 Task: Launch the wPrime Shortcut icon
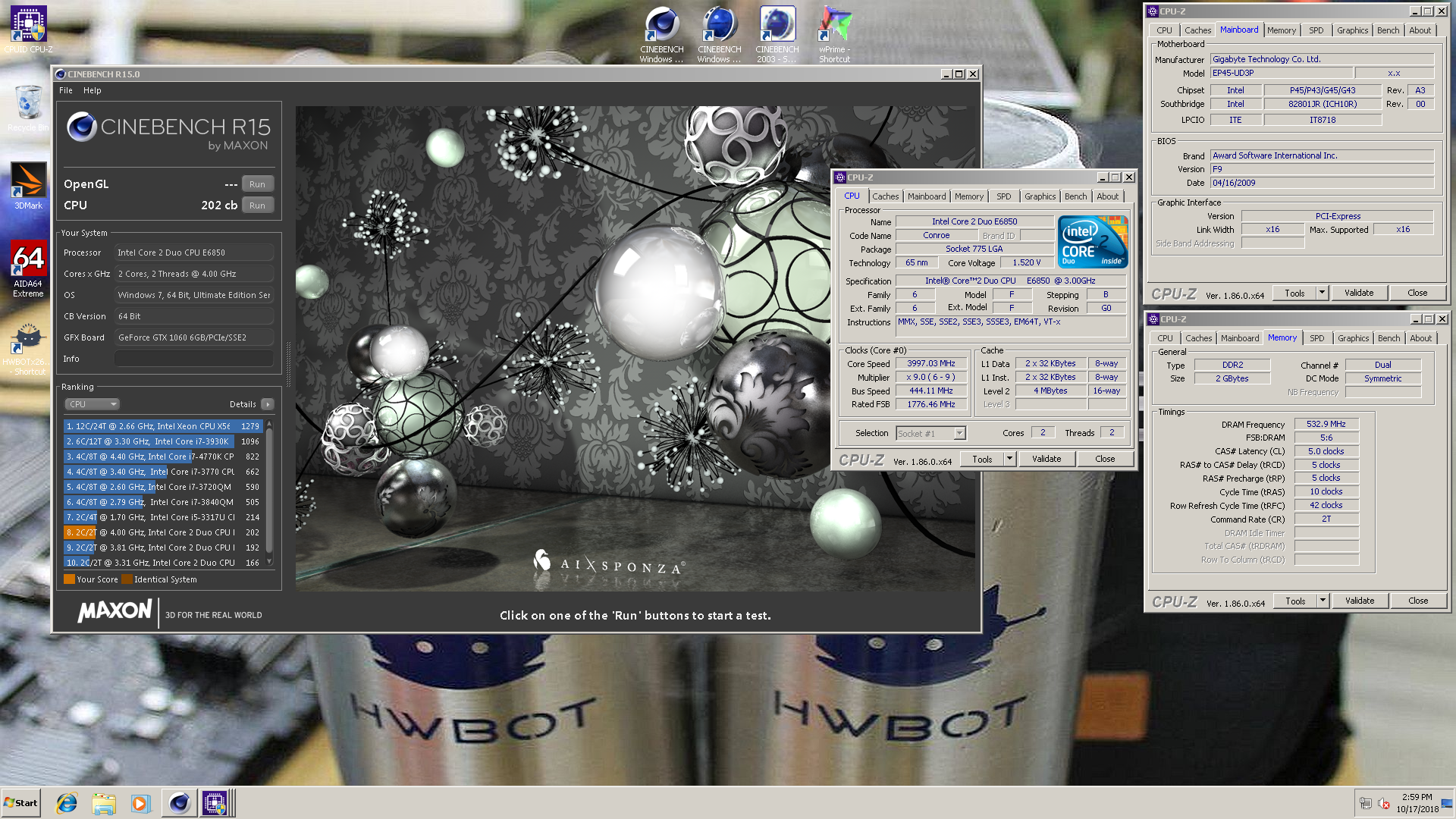click(834, 34)
